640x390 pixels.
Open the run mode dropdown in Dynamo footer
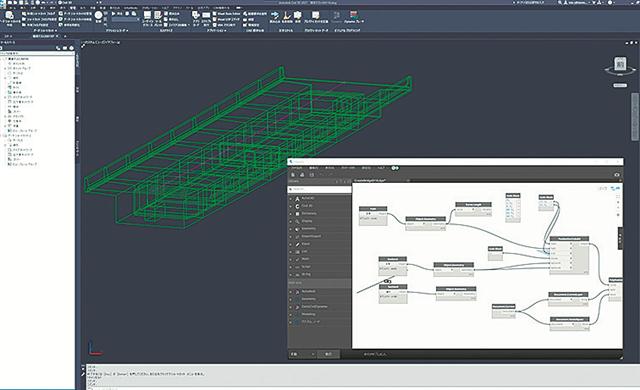[302, 354]
